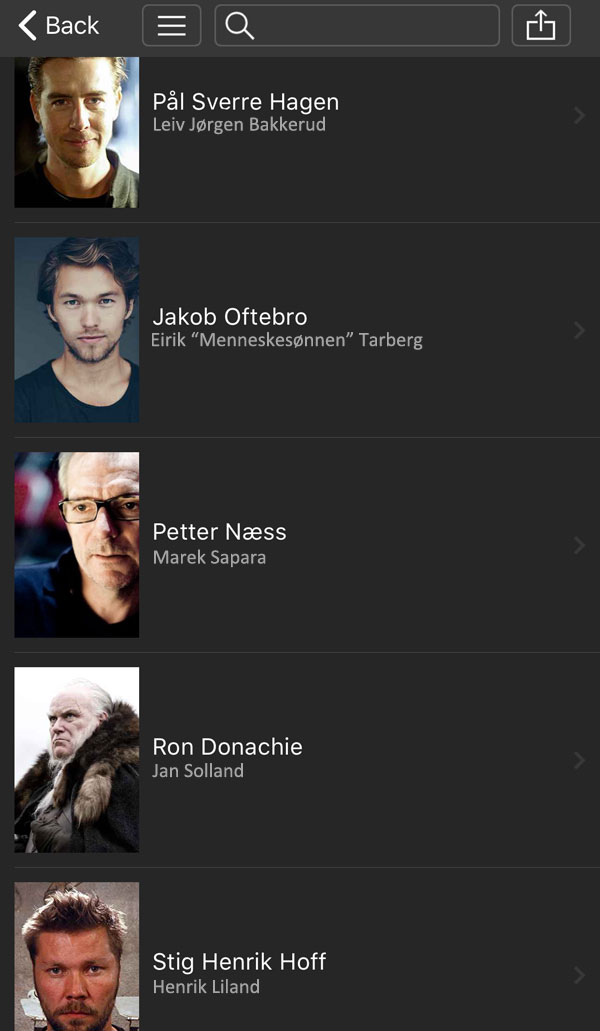View Petter Næss's portrait thumbnail
600x1031 pixels.
point(77,545)
